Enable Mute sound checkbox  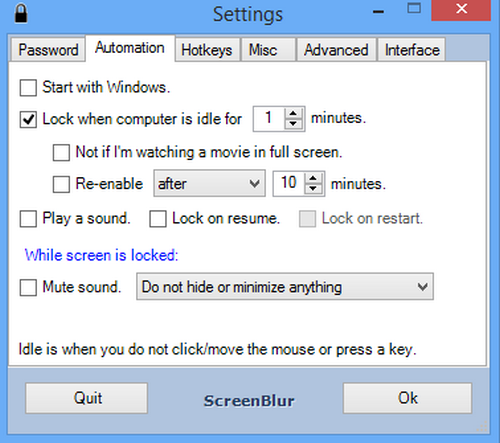[28, 287]
